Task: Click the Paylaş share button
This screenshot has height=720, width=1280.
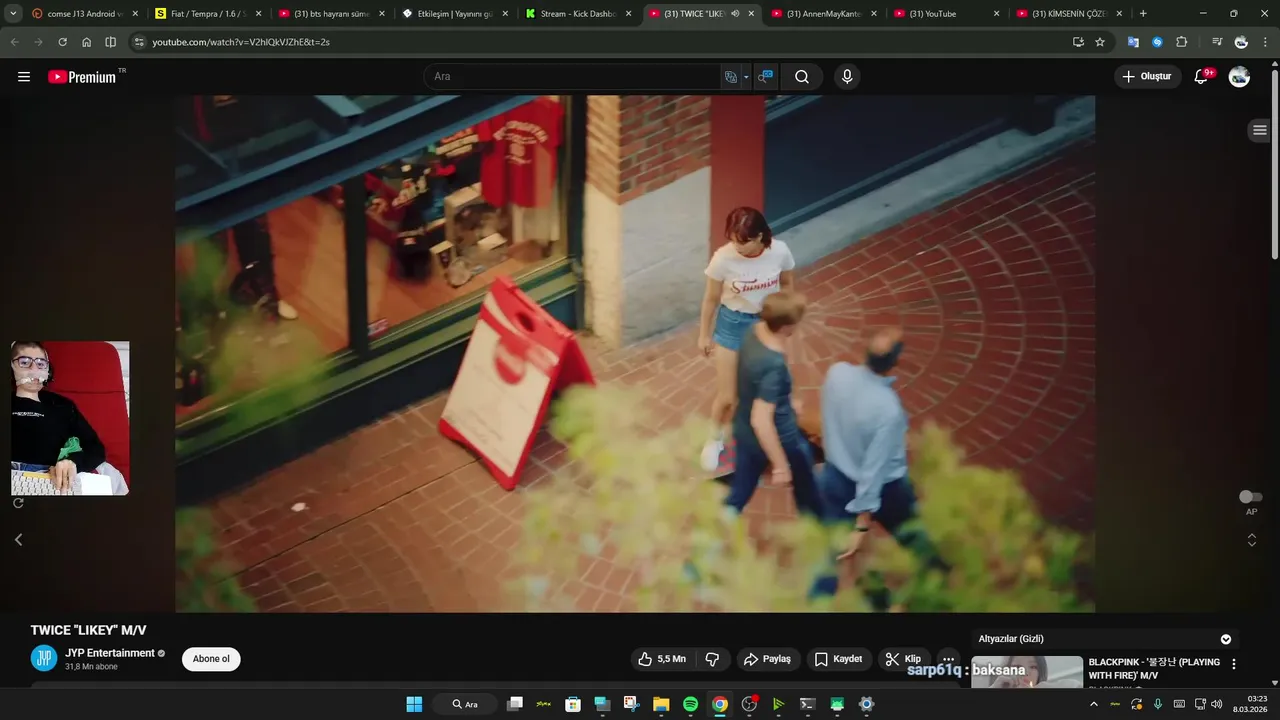Action: coord(767,659)
